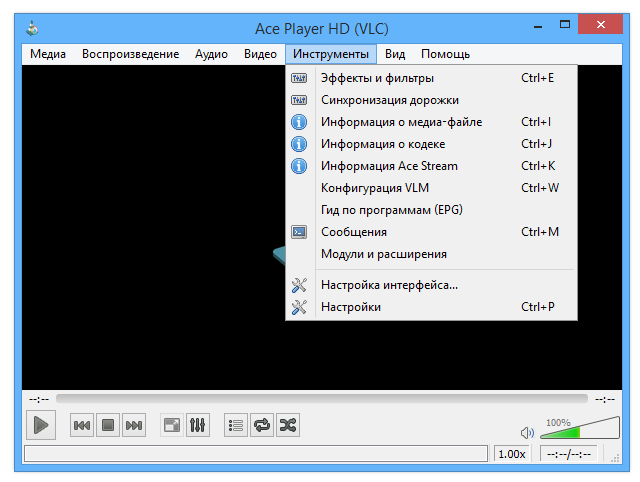Image resolution: width=640 pixels, height=482 pixels.
Task: Click the left elapsed time label
Action: (39, 399)
